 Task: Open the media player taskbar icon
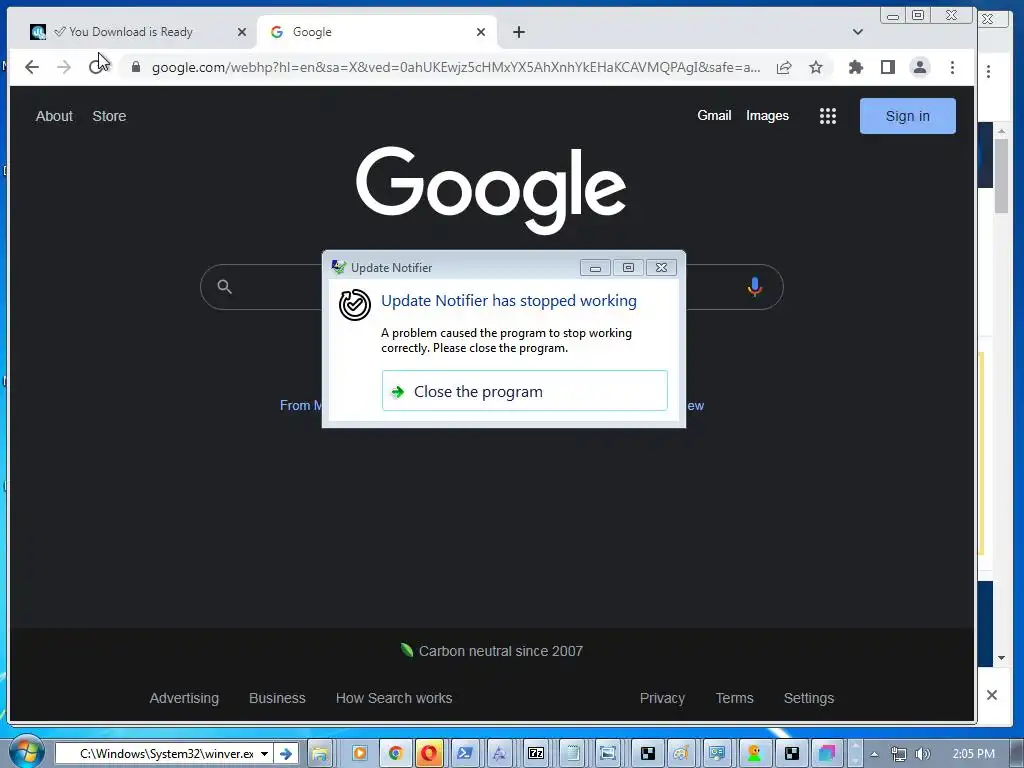(x=359, y=753)
